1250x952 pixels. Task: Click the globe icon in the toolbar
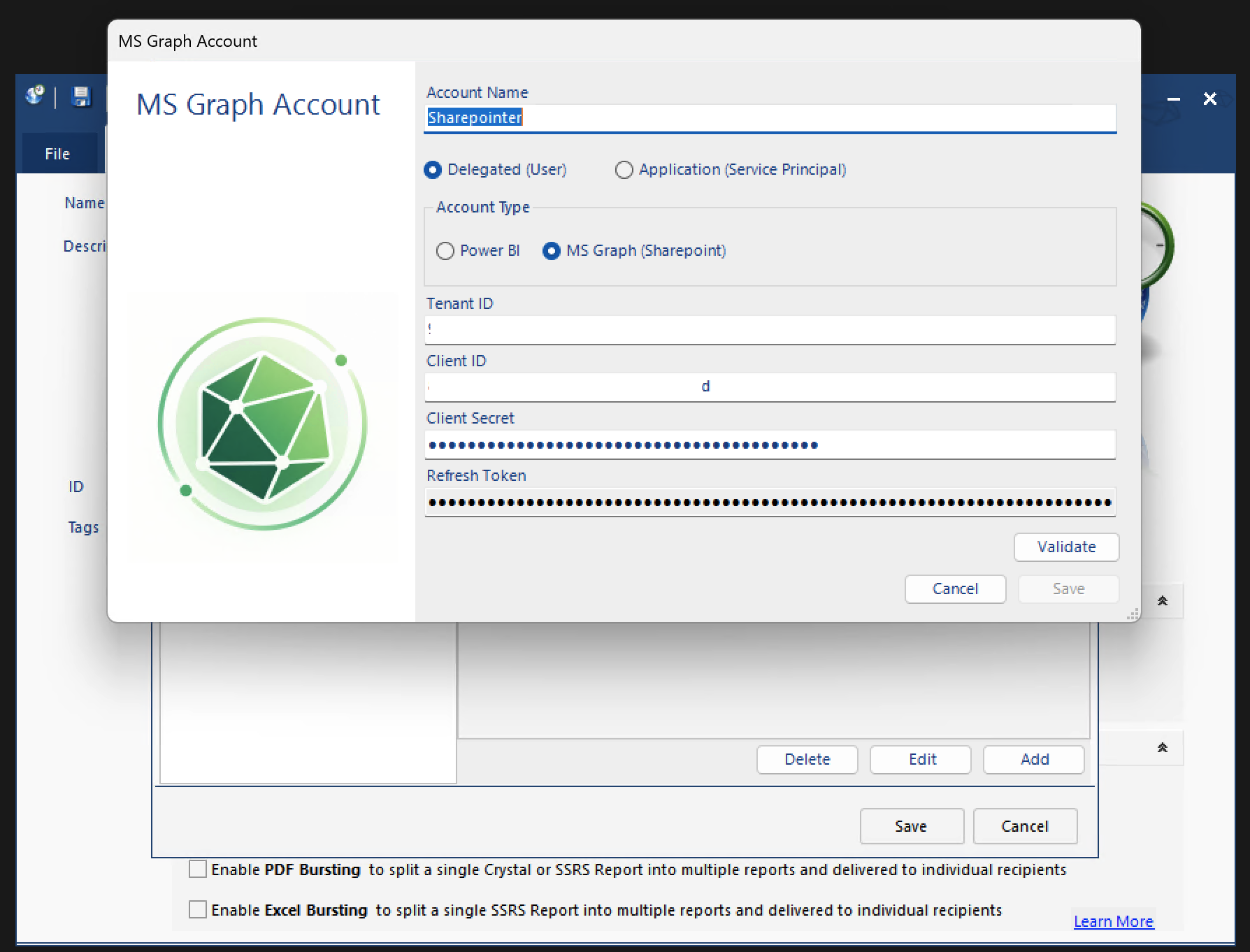pos(35,95)
